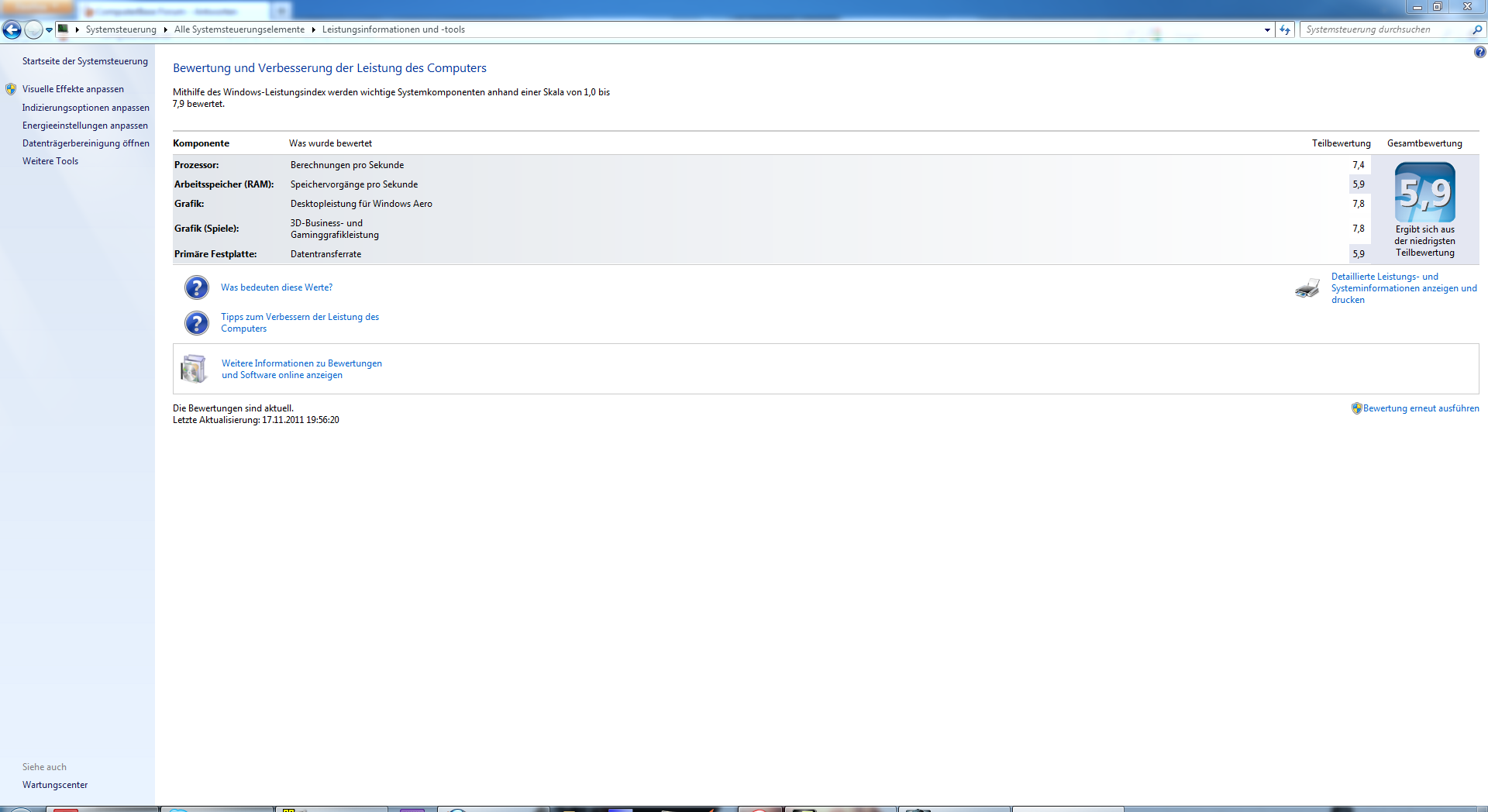Viewport: 1488px width, 812px height.
Task: Open Visuelle Effekte anpassen
Action: (73, 89)
